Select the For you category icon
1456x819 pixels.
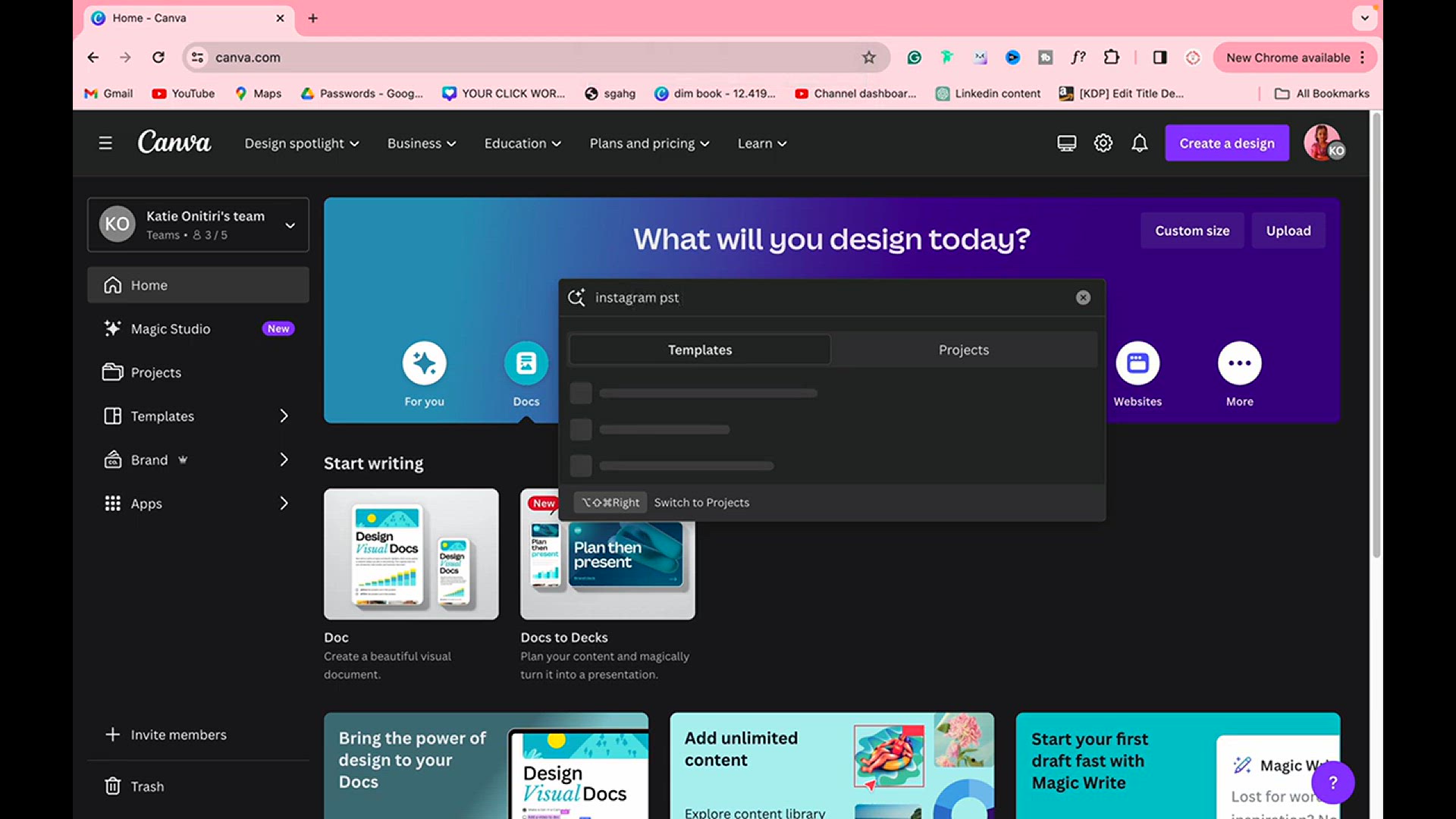pos(425,363)
